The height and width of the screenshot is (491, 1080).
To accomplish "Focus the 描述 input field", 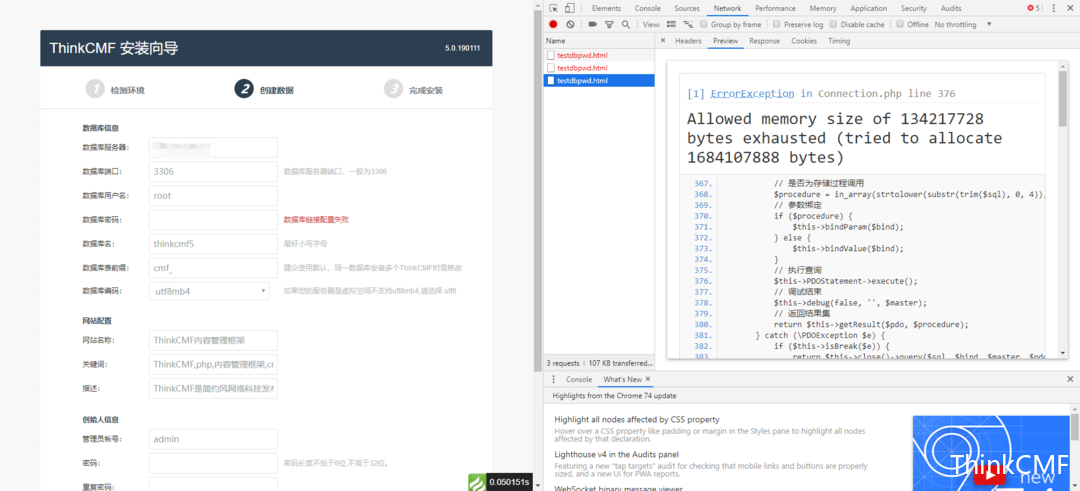I will point(213,388).
